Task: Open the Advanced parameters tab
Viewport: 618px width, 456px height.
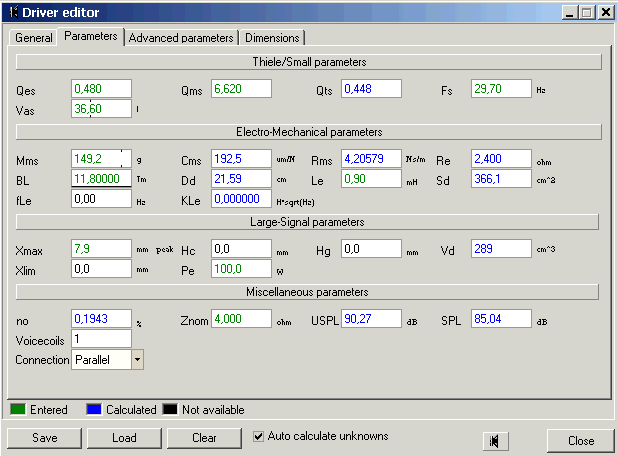Action: tap(181, 38)
